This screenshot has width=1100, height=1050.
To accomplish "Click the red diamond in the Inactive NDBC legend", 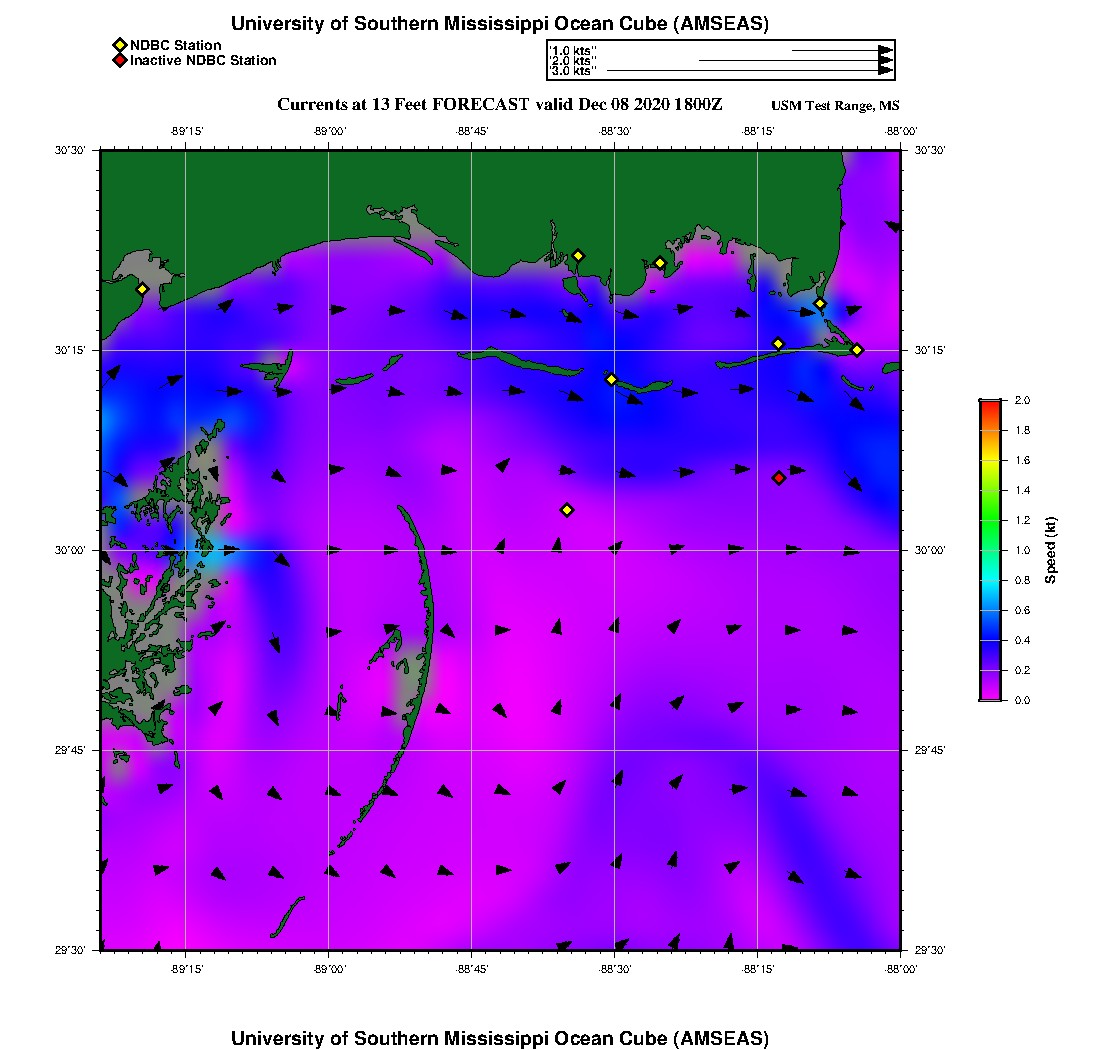I will [x=119, y=61].
